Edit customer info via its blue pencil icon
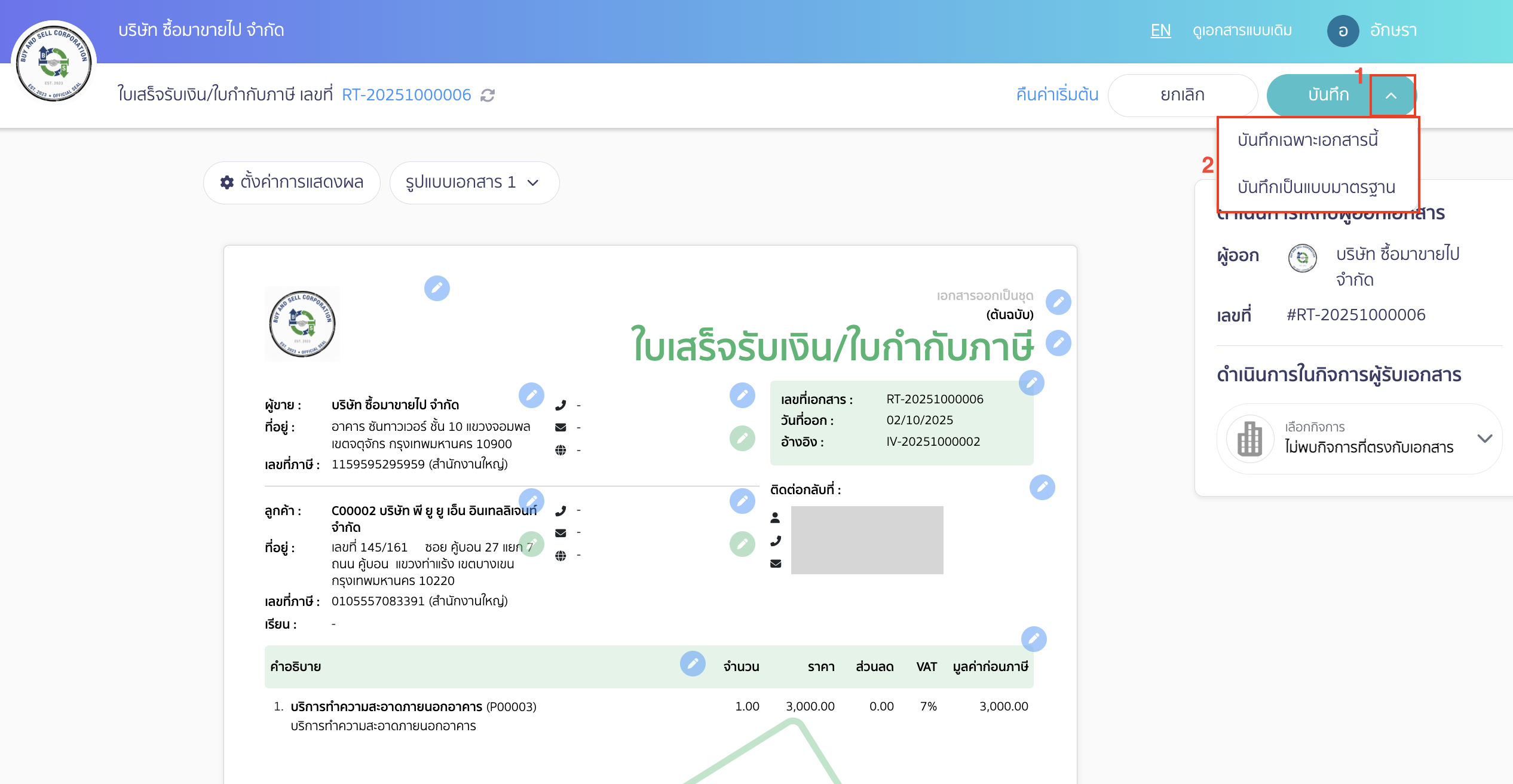This screenshot has width=1513, height=784. [x=532, y=501]
